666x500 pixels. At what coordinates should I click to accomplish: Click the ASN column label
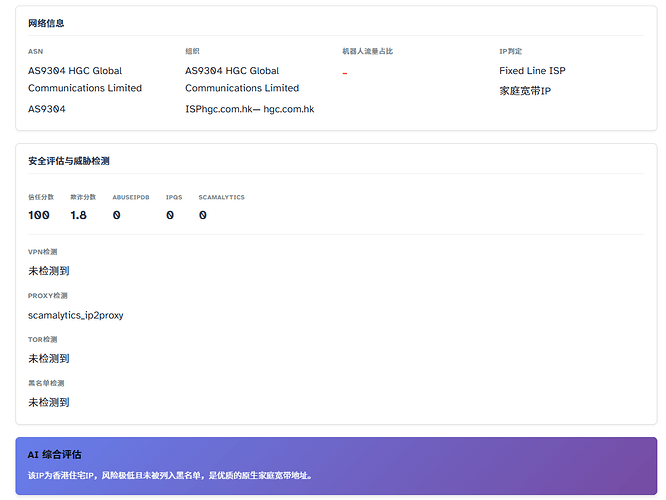click(x=35, y=51)
